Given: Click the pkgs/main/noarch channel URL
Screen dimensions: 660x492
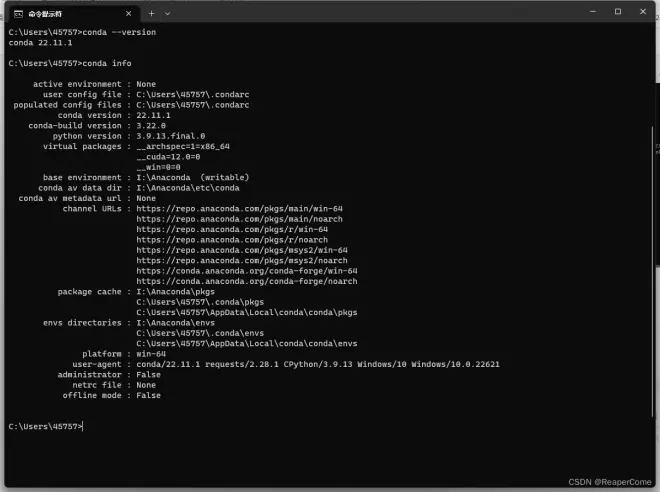Looking at the screenshot, I should [240, 219].
